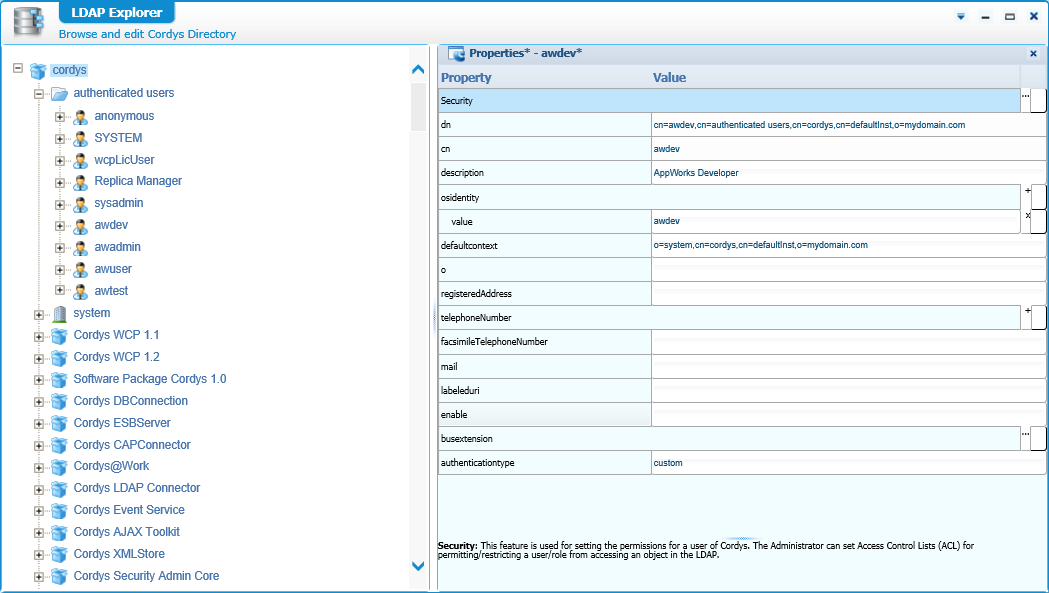Click the system organization building icon
The height and width of the screenshot is (593, 1049).
60,314
